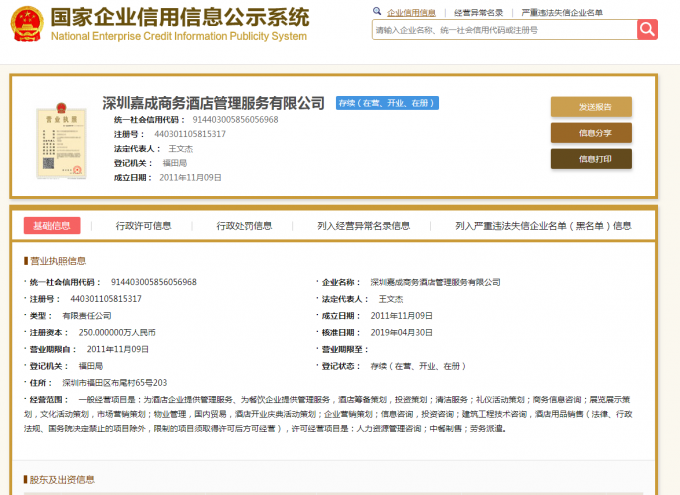This screenshot has width=680, height=495.
Task: Click registration authority 福田局 in header card
Action: tap(175, 163)
